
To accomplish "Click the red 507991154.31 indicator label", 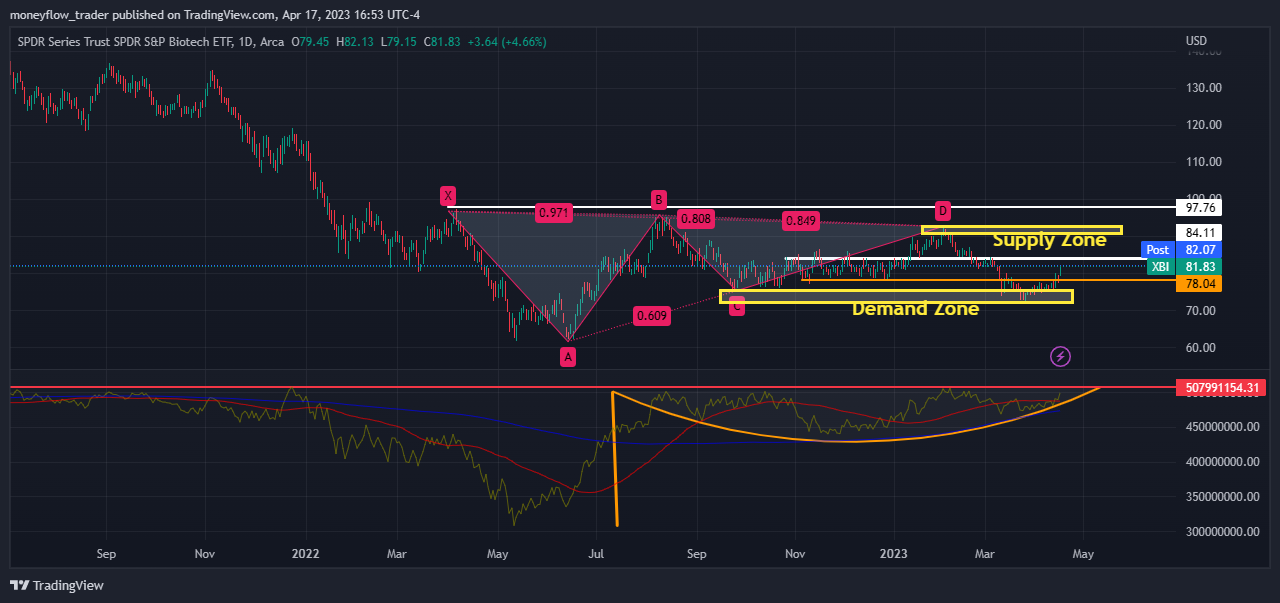I will point(1223,387).
